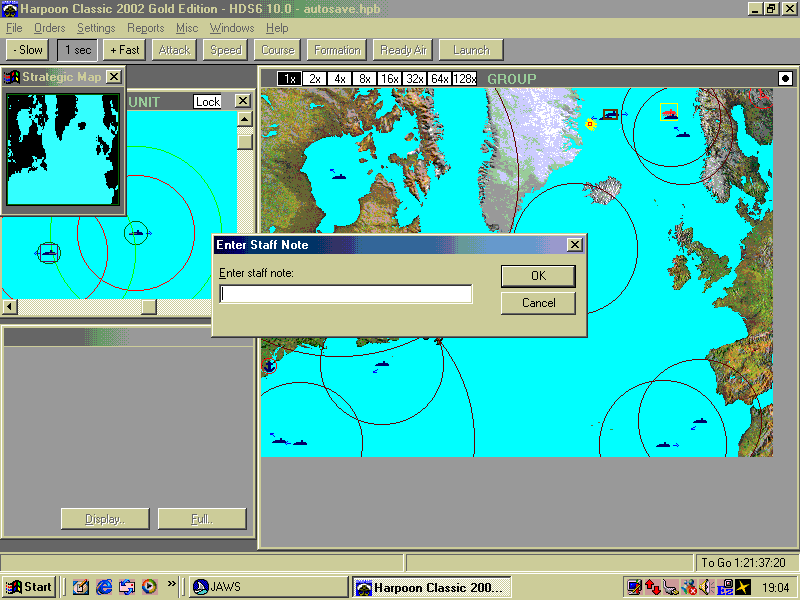Open the Windows menu
The image size is (800, 600).
coord(232,28)
